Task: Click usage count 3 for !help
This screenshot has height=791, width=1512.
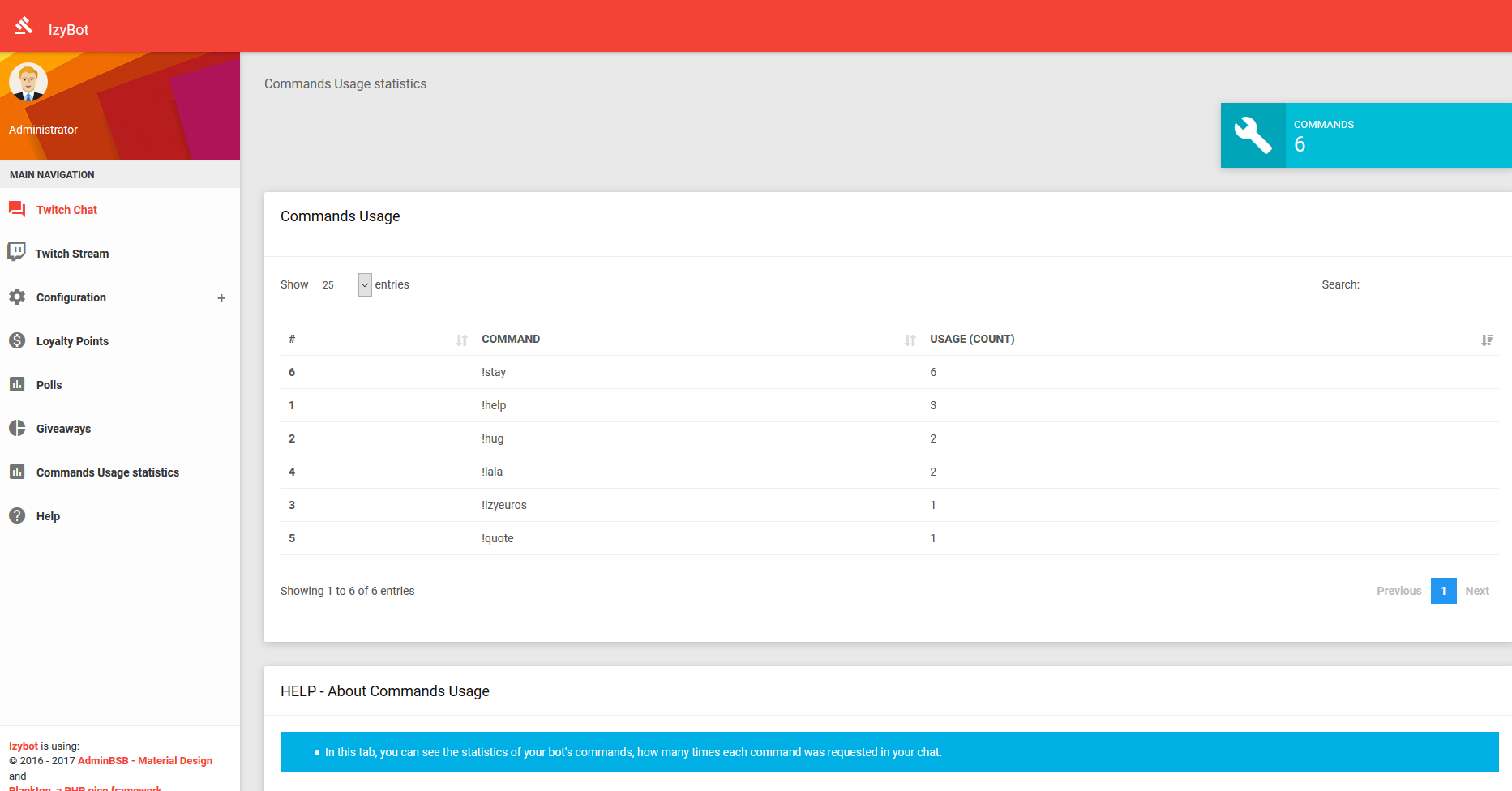Action: click(x=933, y=405)
